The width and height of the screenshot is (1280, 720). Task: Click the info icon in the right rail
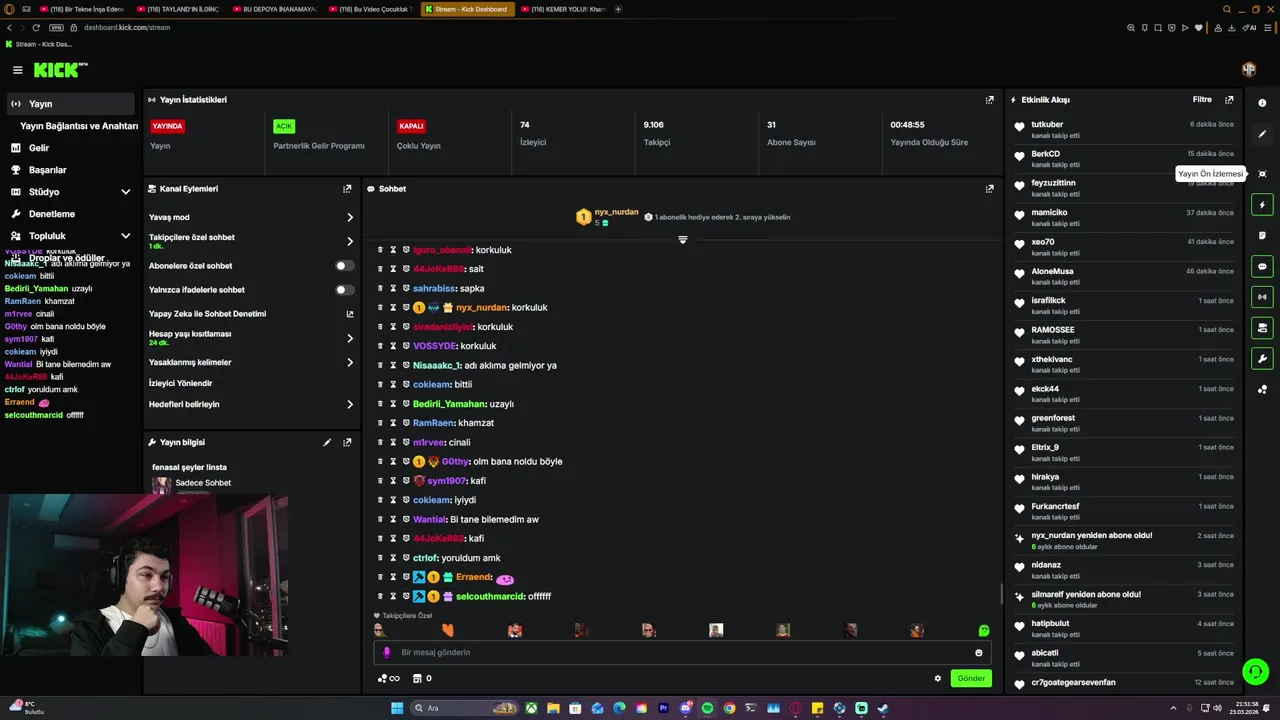point(1262,103)
